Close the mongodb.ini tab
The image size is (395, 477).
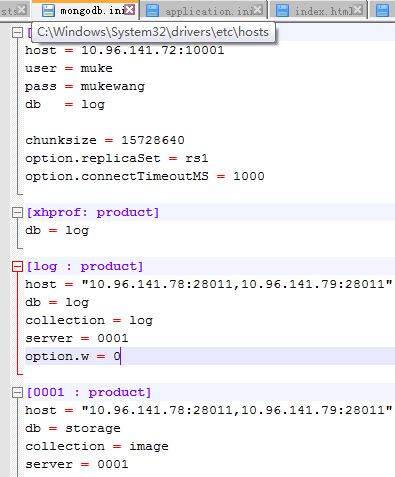129,10
